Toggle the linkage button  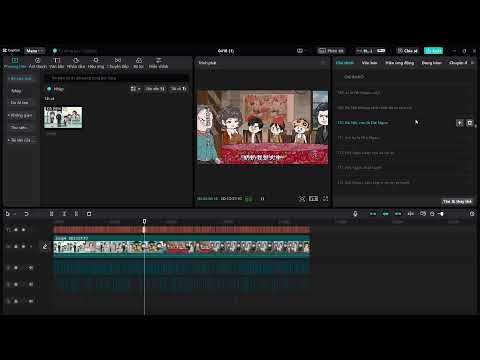(x=398, y=214)
